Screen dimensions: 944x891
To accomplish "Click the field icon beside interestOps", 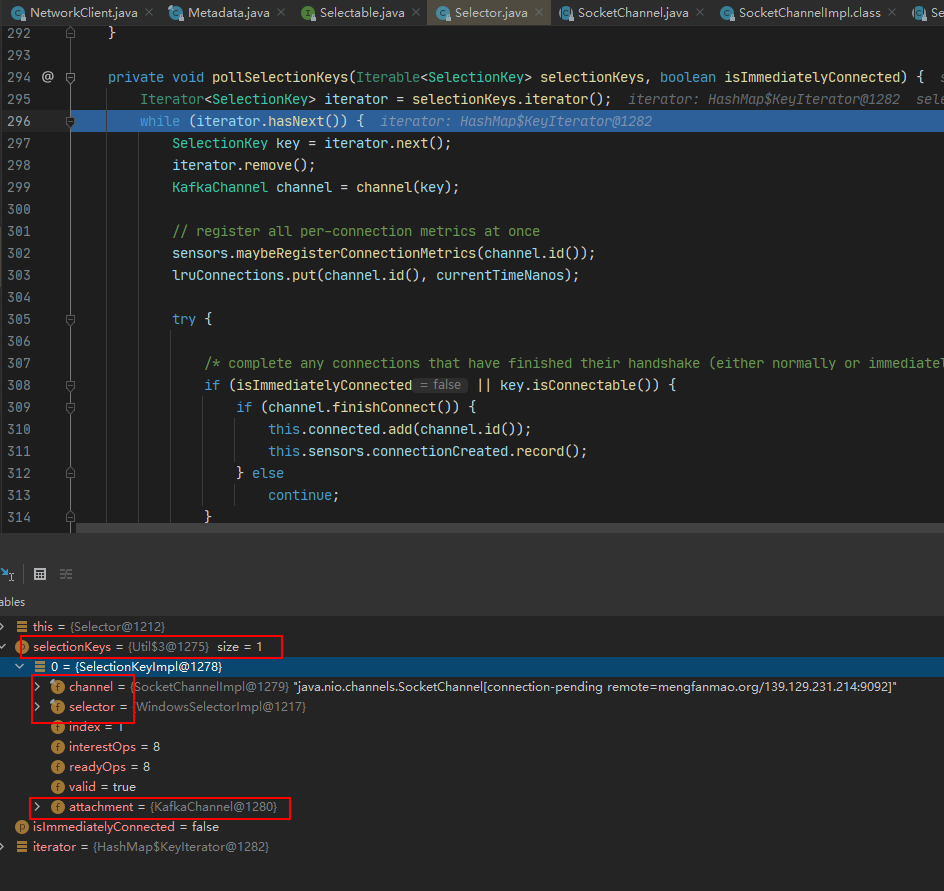I will (x=58, y=747).
